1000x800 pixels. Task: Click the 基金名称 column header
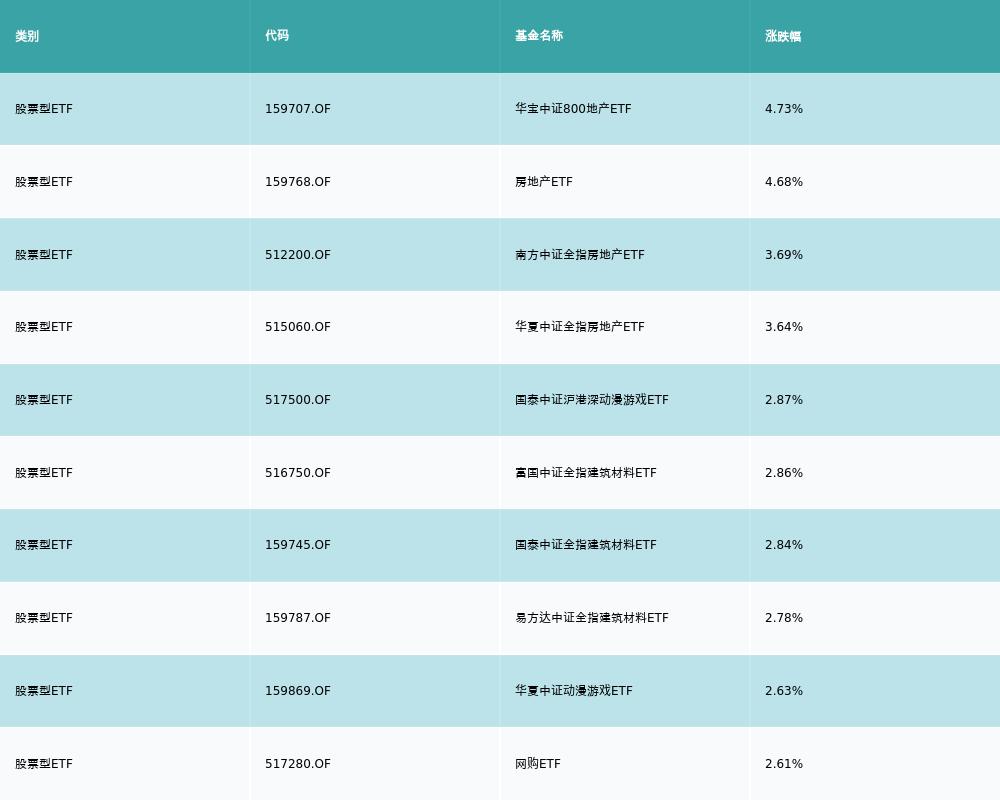point(539,36)
